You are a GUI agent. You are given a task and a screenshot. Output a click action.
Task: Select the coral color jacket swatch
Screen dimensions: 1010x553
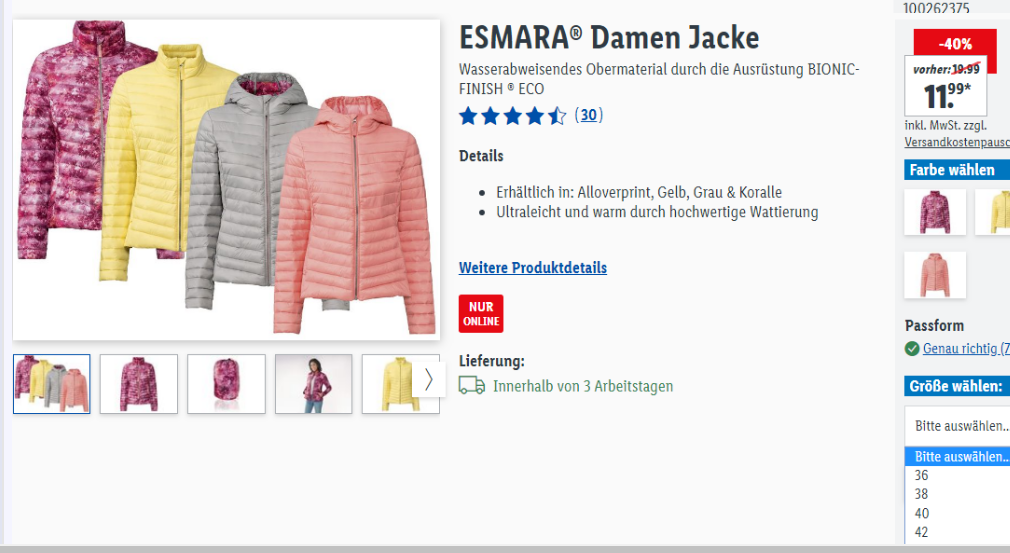[x=935, y=275]
